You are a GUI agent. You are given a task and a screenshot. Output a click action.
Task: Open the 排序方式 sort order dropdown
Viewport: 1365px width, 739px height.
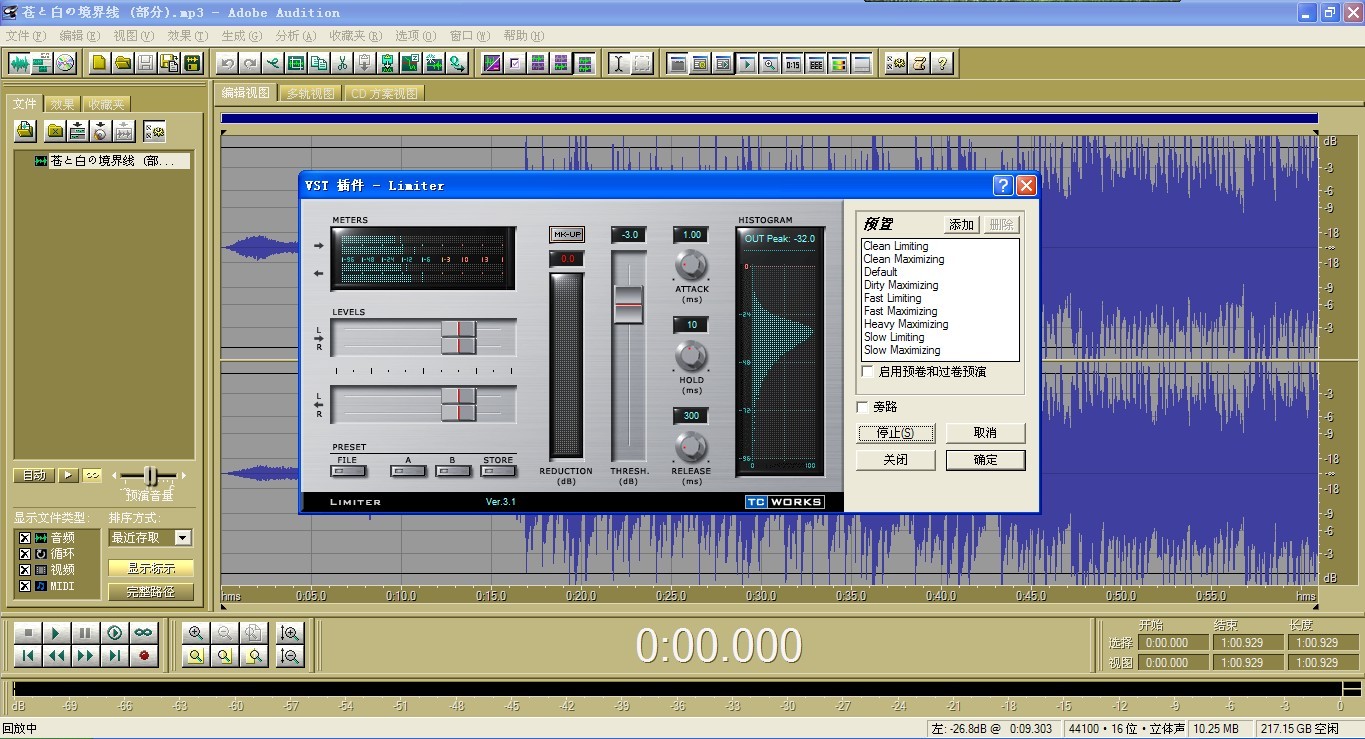point(182,538)
